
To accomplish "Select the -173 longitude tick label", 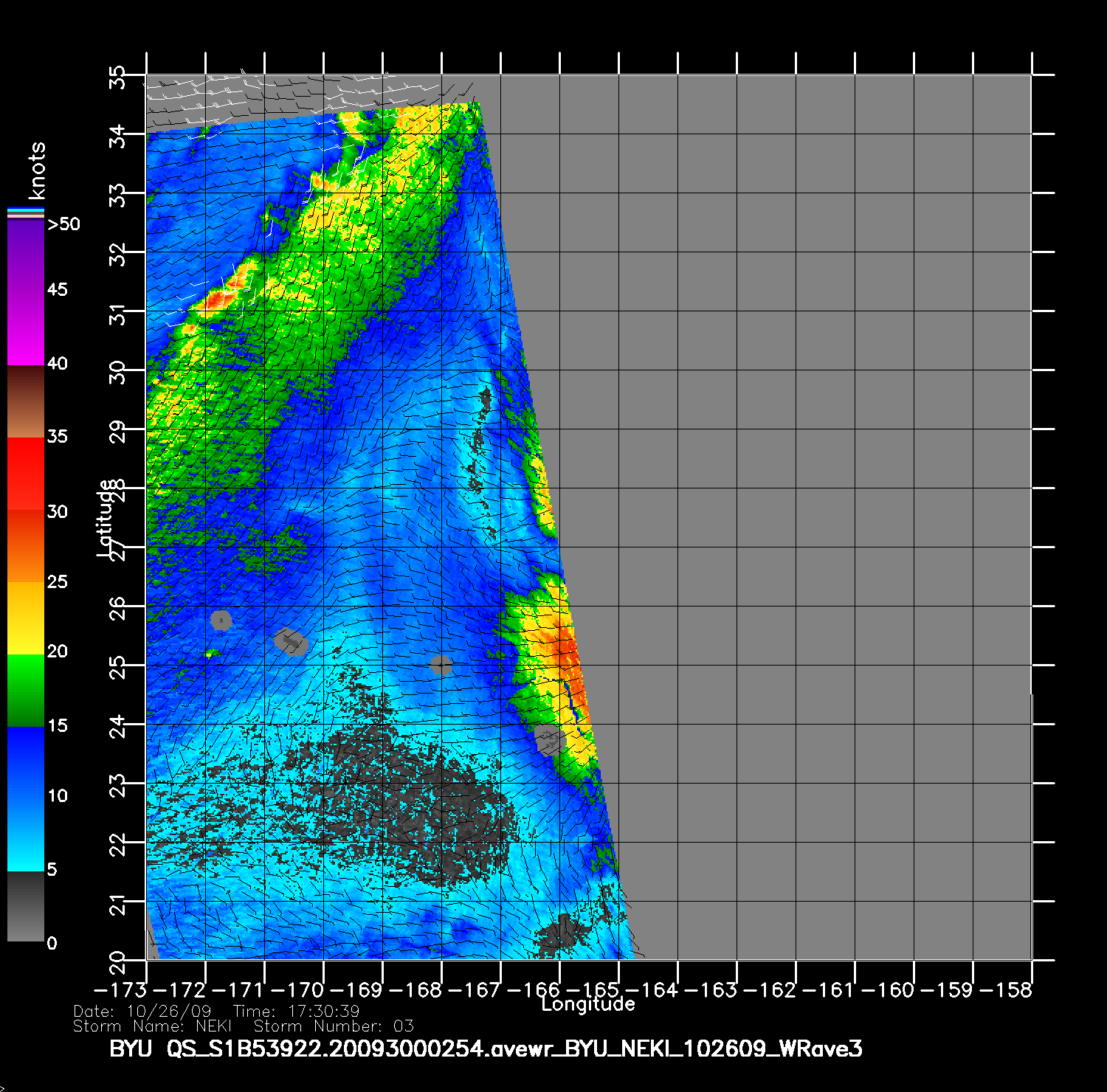I will tap(120, 989).
